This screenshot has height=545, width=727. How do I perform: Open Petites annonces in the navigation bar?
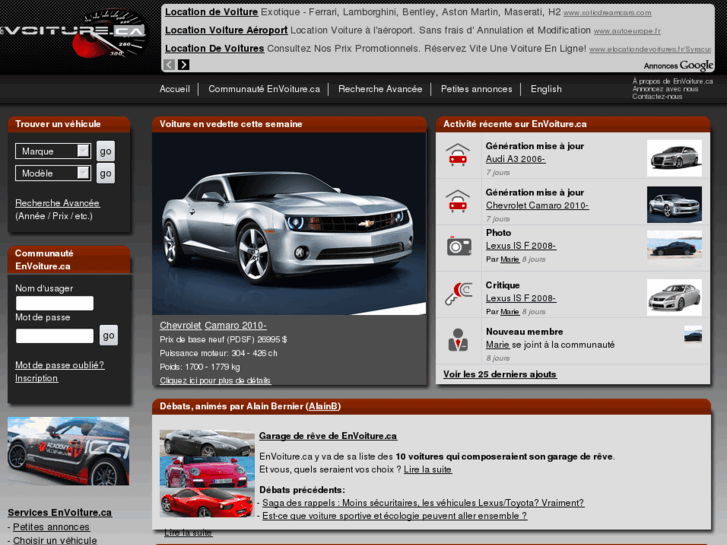477,89
